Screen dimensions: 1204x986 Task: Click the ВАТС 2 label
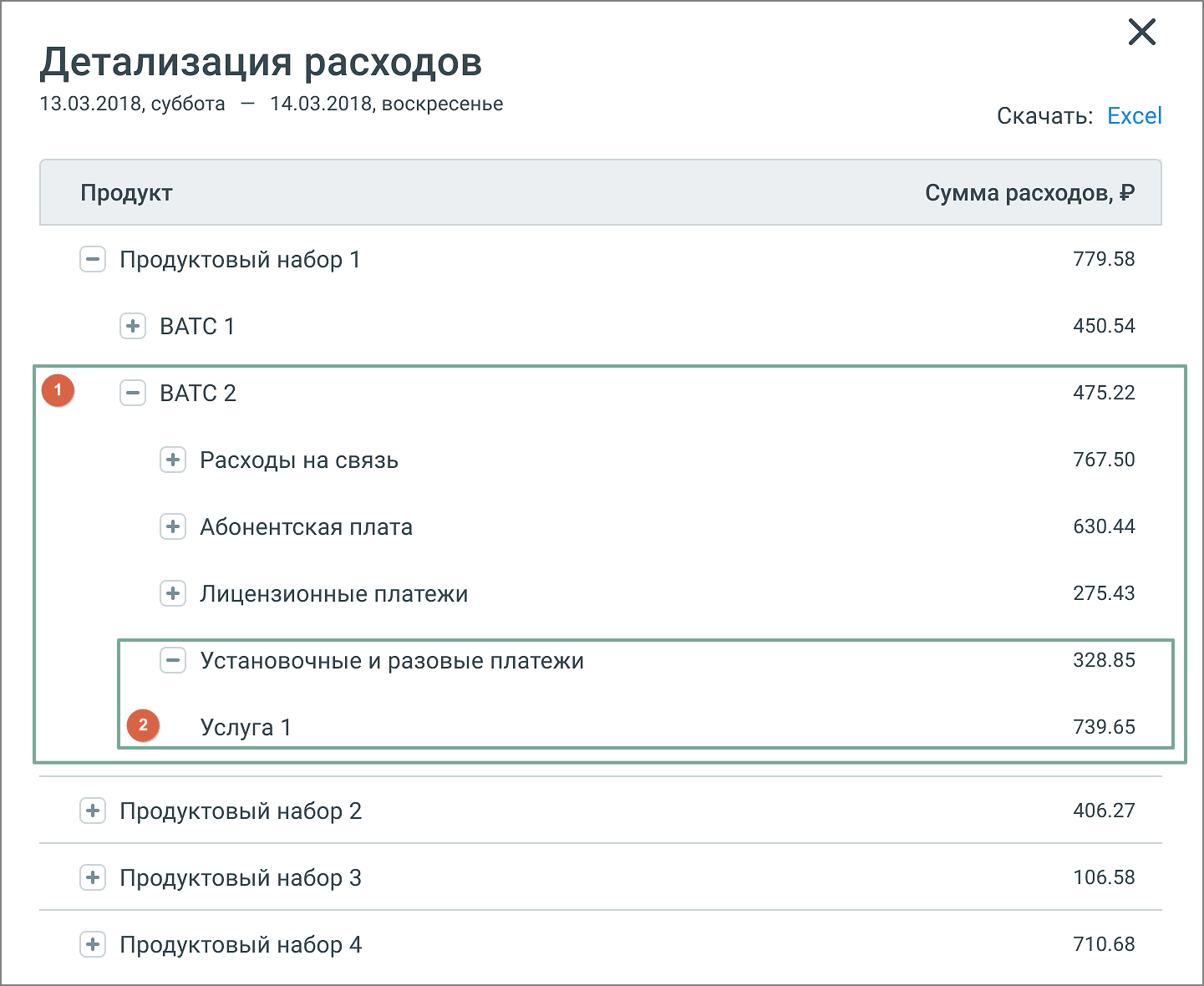point(198,394)
